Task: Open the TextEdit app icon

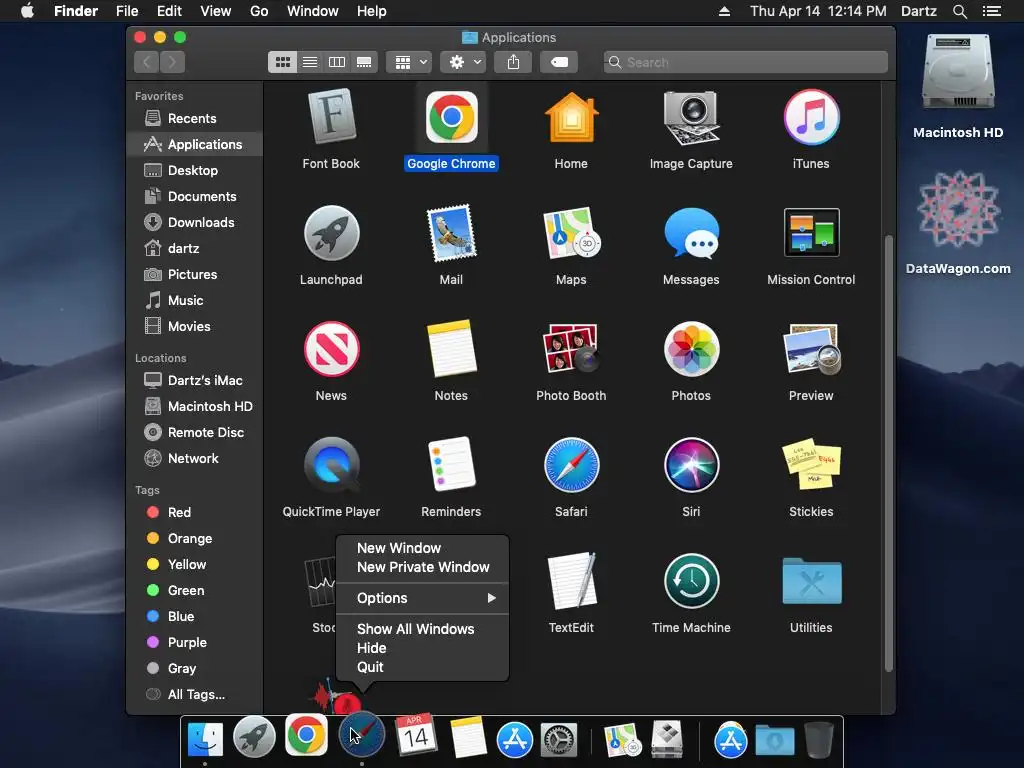Action: [x=571, y=581]
